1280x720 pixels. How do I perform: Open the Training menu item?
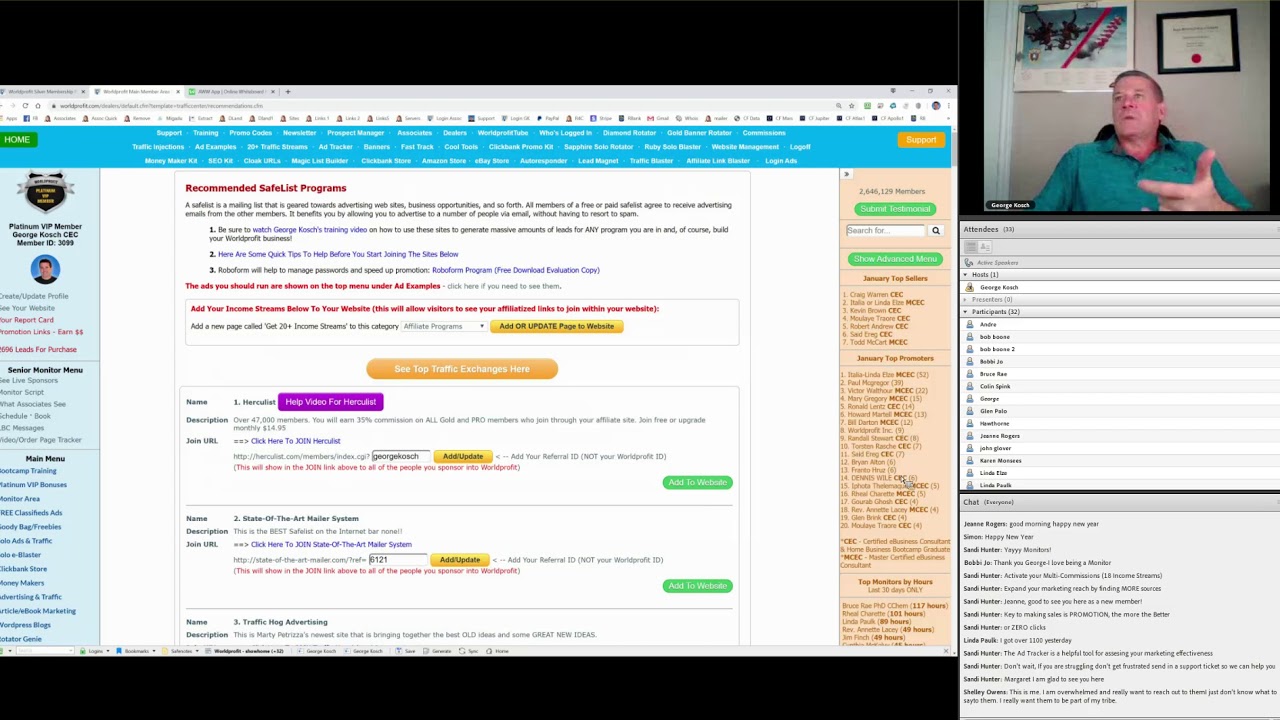[206, 133]
